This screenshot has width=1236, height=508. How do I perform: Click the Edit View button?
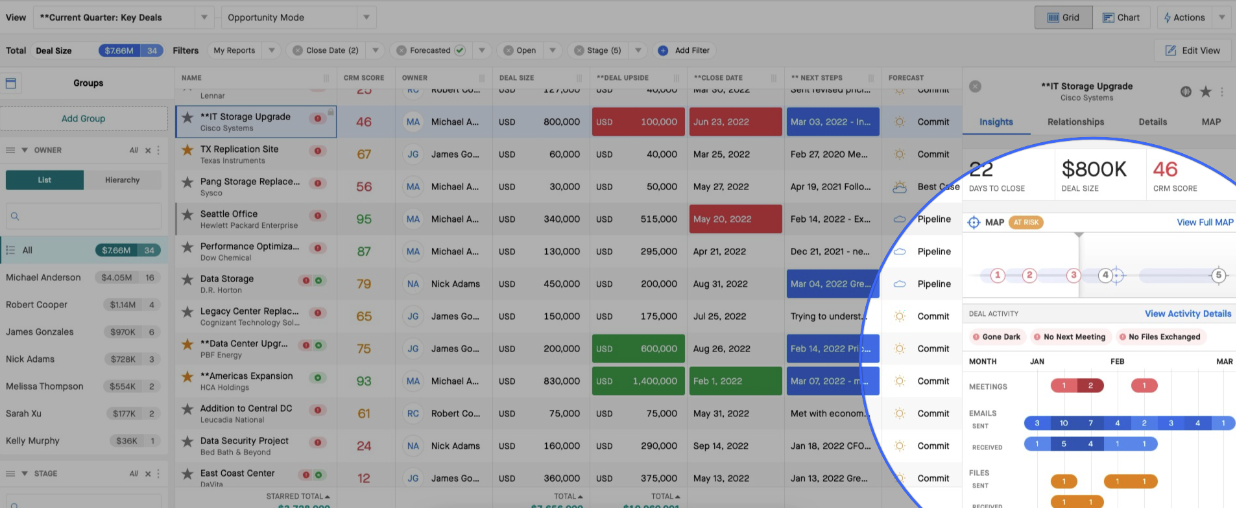coord(1193,50)
